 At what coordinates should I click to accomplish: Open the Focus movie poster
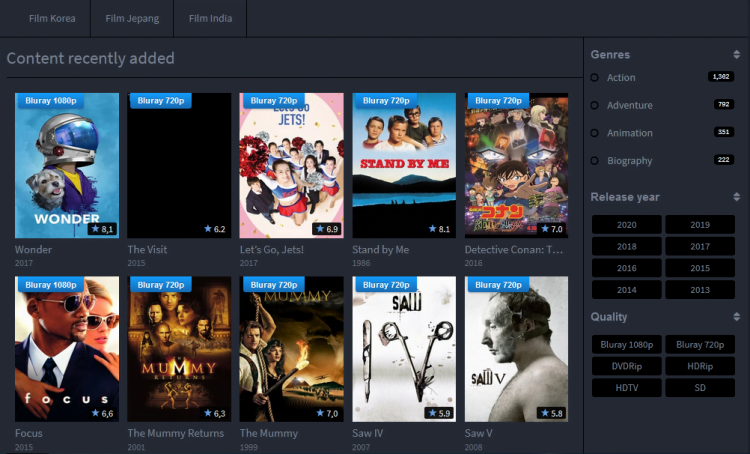tap(67, 349)
